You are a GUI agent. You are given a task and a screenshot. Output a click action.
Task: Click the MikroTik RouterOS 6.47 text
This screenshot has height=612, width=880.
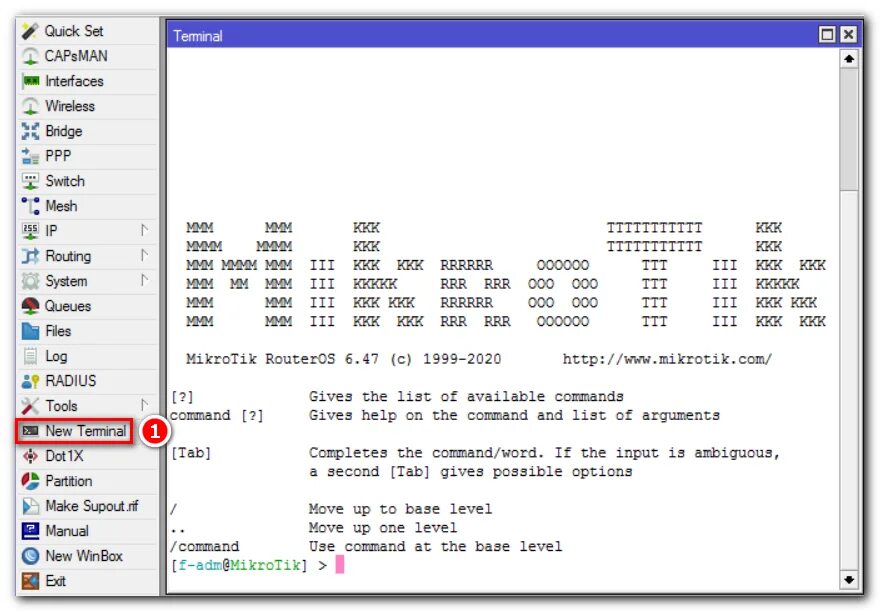(282, 359)
